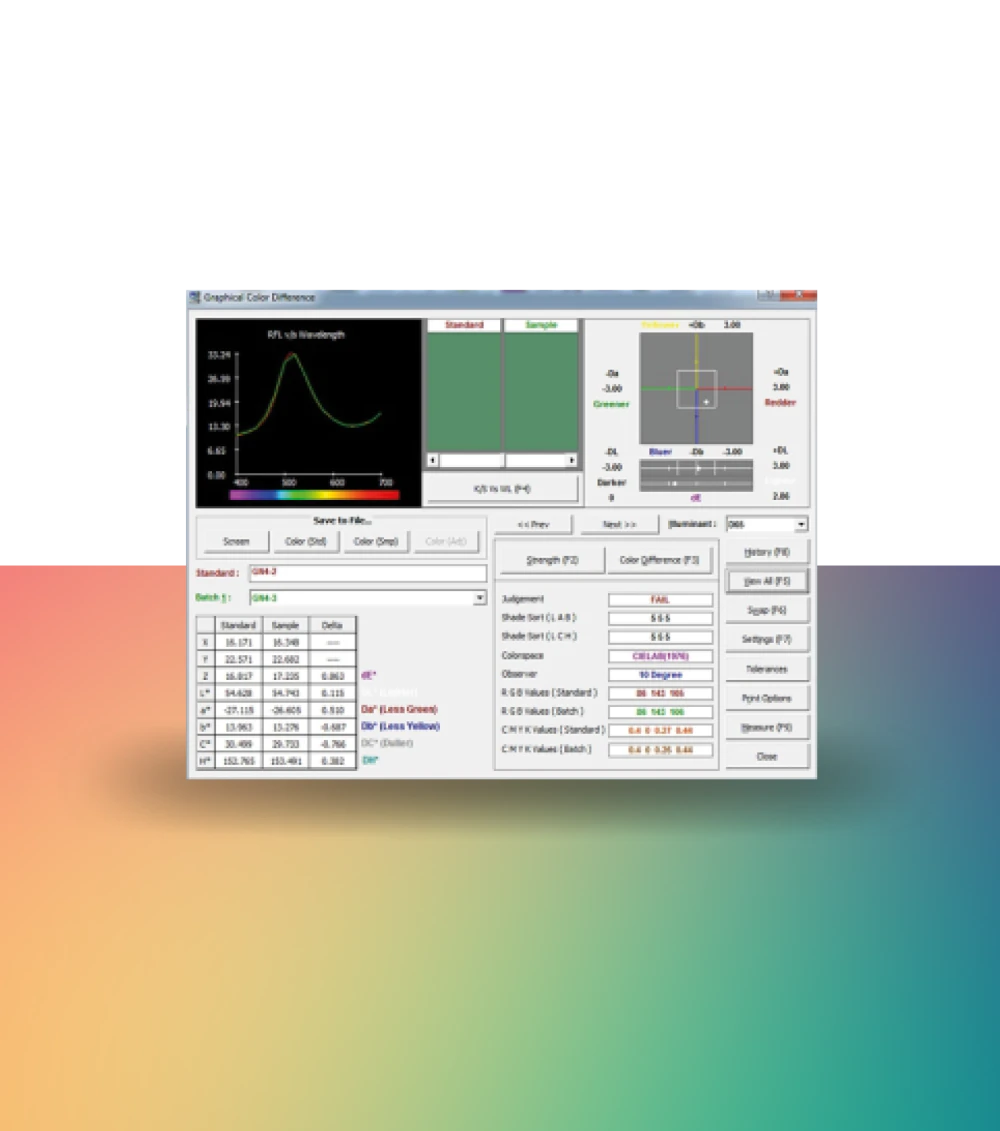This screenshot has height=1131, width=1000.
Task: Click the Color (Std) save button
Action: coord(306,541)
